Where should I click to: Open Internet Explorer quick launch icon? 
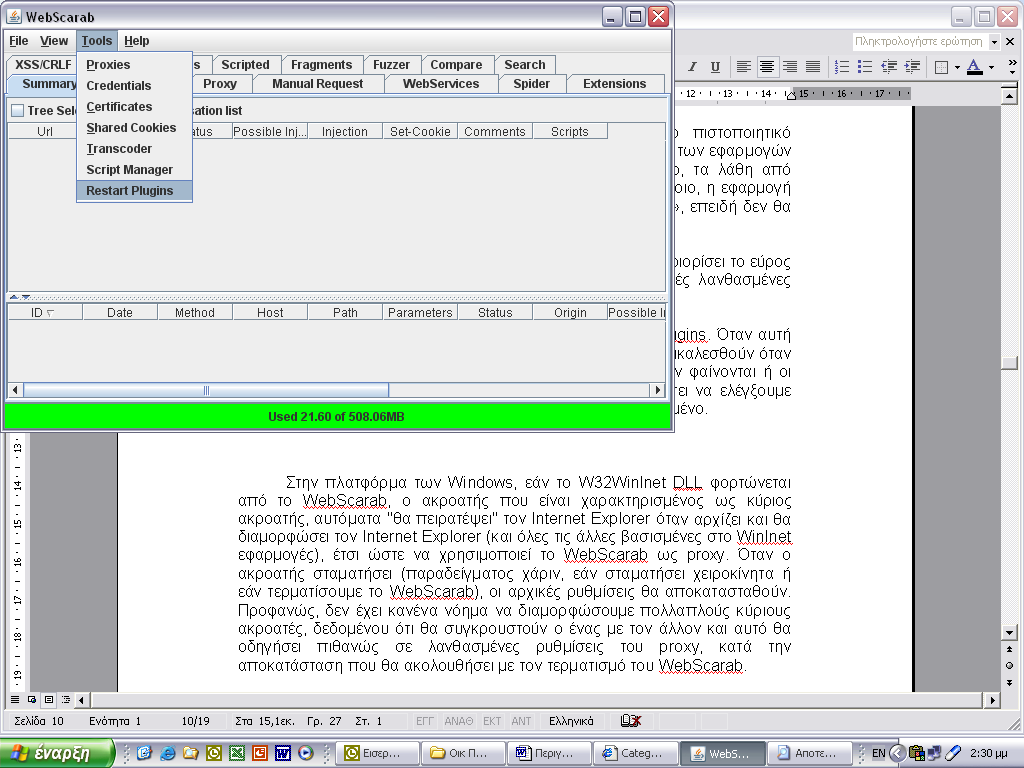(x=168, y=753)
